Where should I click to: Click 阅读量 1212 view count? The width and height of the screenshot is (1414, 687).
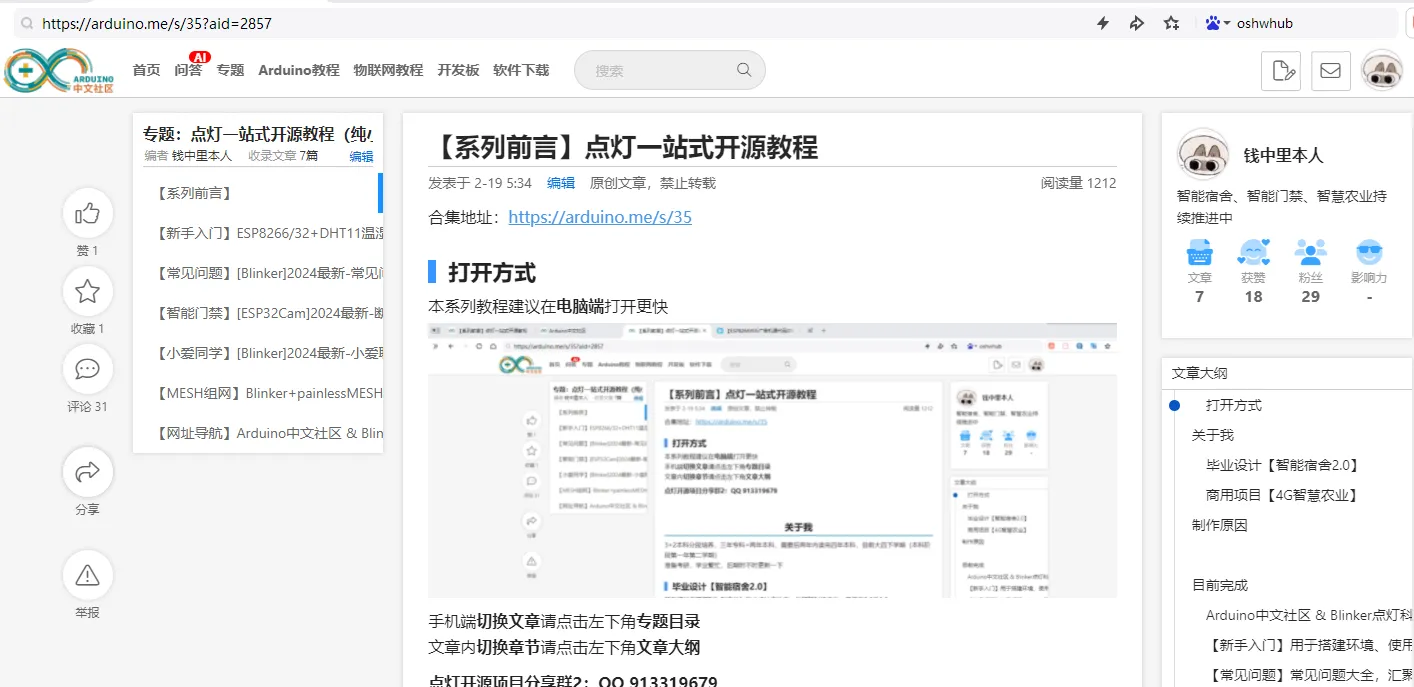click(x=1079, y=183)
